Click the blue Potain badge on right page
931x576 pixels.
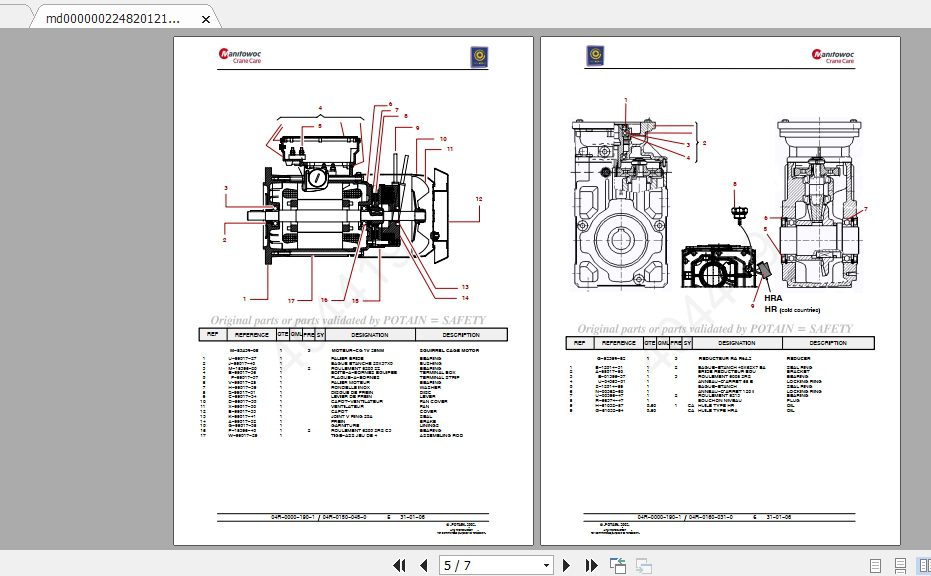(x=595, y=56)
